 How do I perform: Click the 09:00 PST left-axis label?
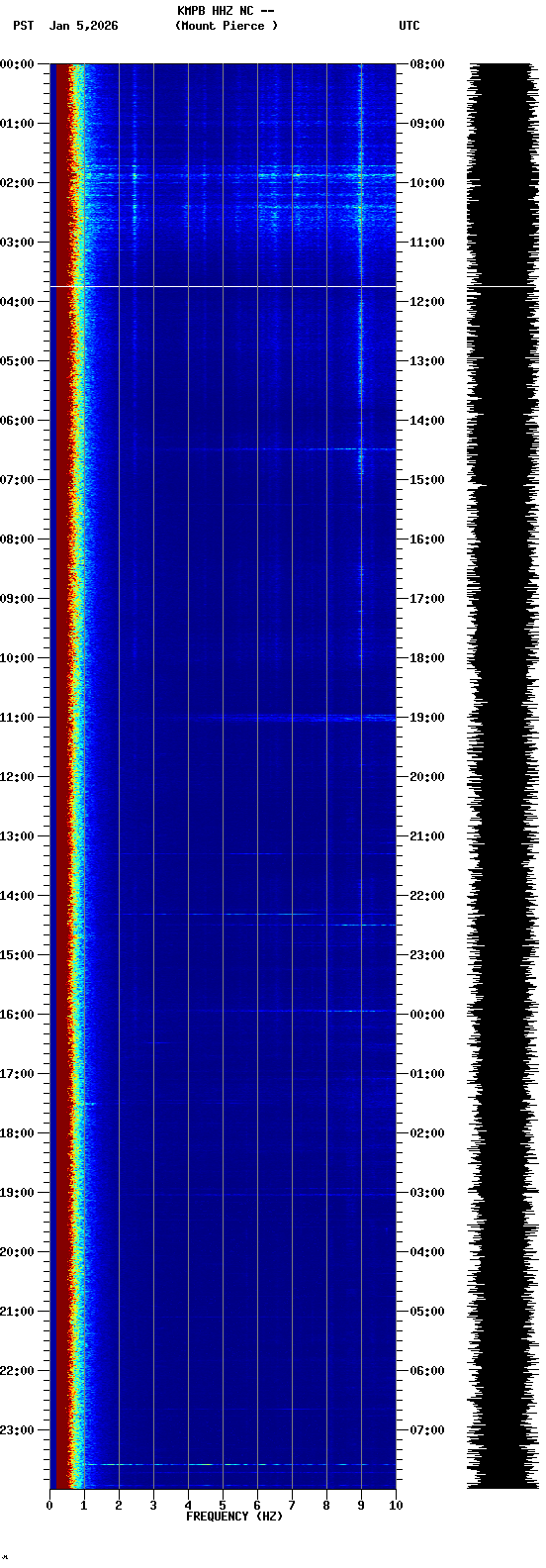click(x=18, y=599)
